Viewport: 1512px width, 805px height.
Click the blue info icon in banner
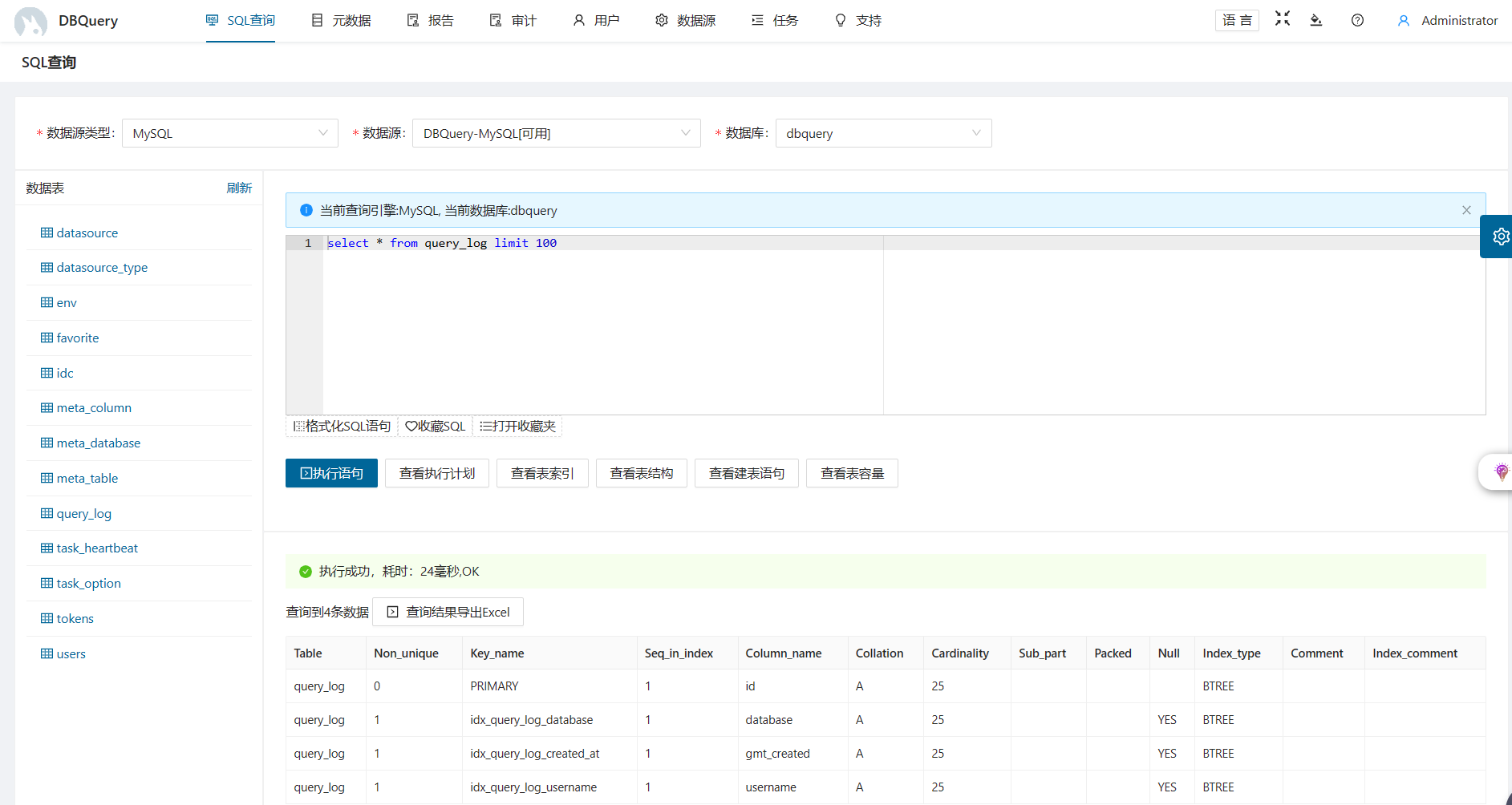coord(306,210)
